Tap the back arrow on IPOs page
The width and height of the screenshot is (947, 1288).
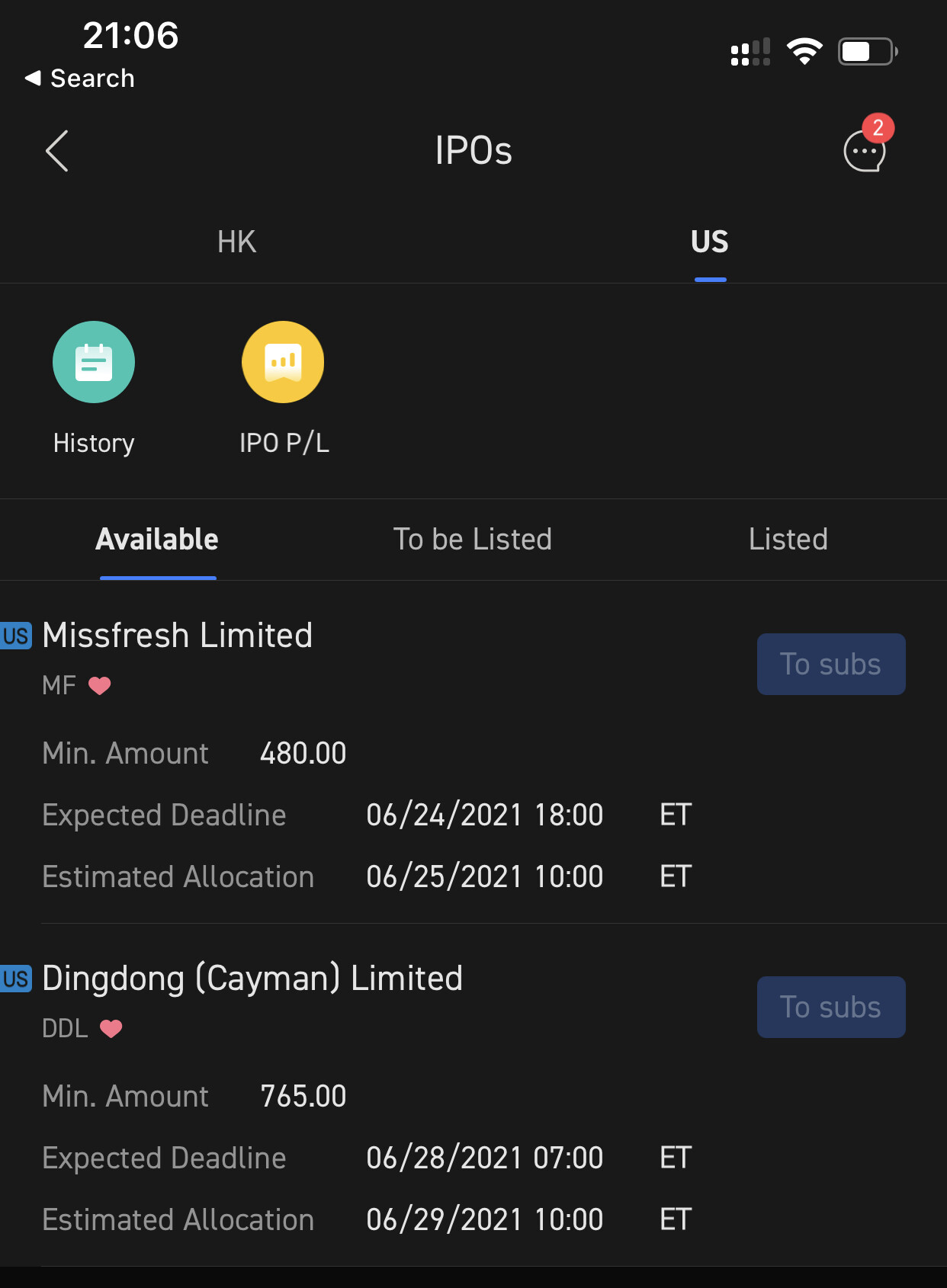[57, 151]
